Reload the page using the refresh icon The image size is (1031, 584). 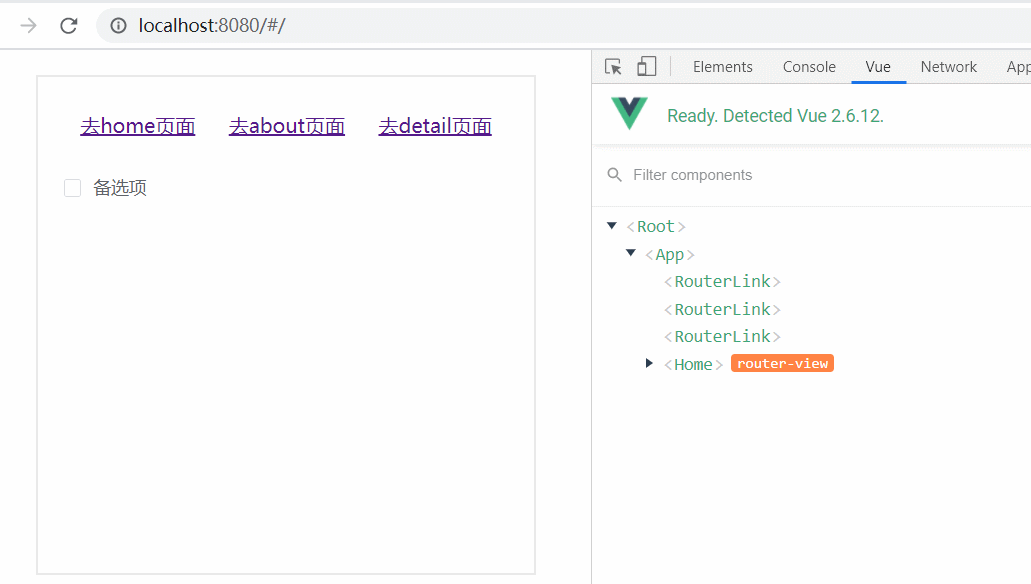click(68, 25)
